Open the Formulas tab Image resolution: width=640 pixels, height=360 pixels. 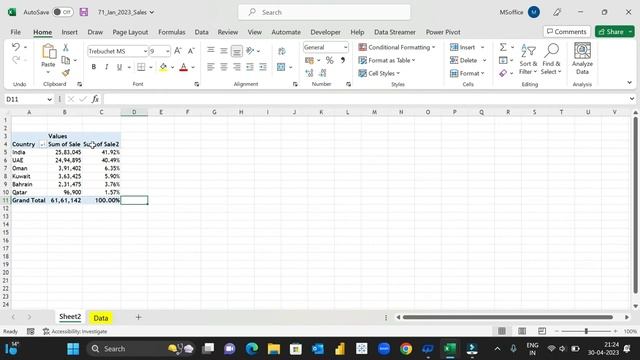(171, 32)
